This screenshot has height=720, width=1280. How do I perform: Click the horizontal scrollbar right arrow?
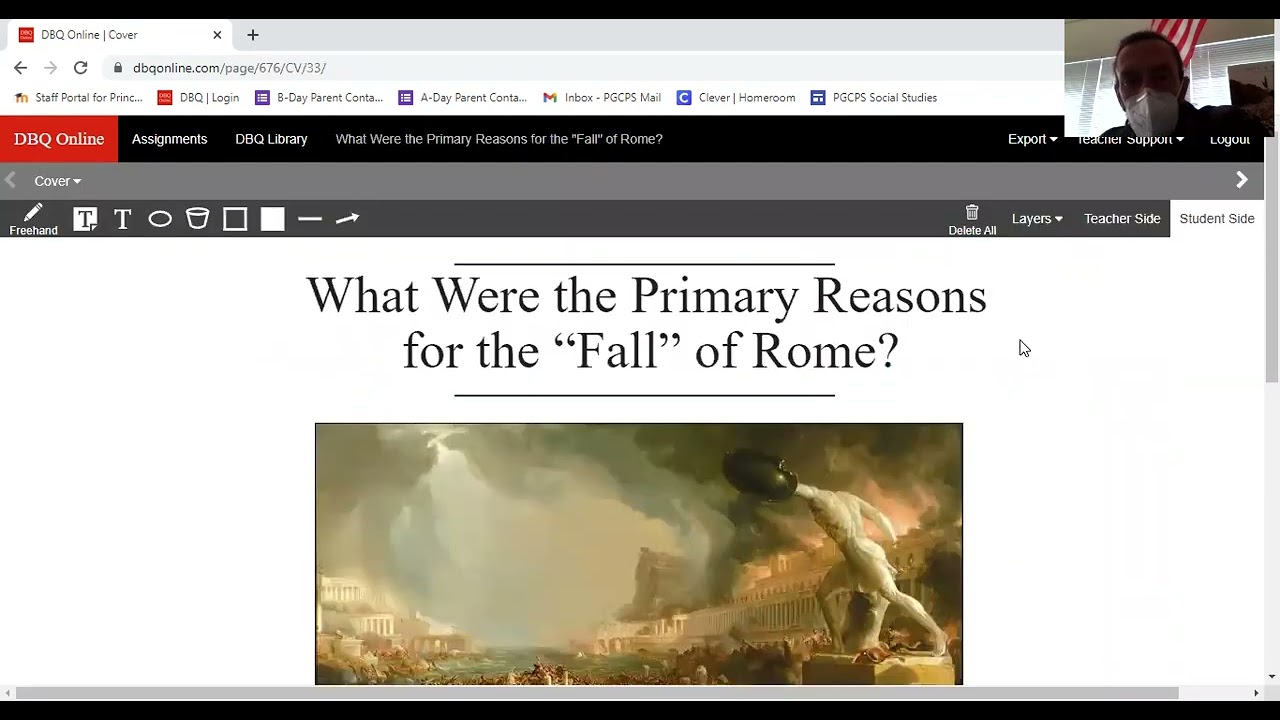pyautogui.click(x=1256, y=693)
